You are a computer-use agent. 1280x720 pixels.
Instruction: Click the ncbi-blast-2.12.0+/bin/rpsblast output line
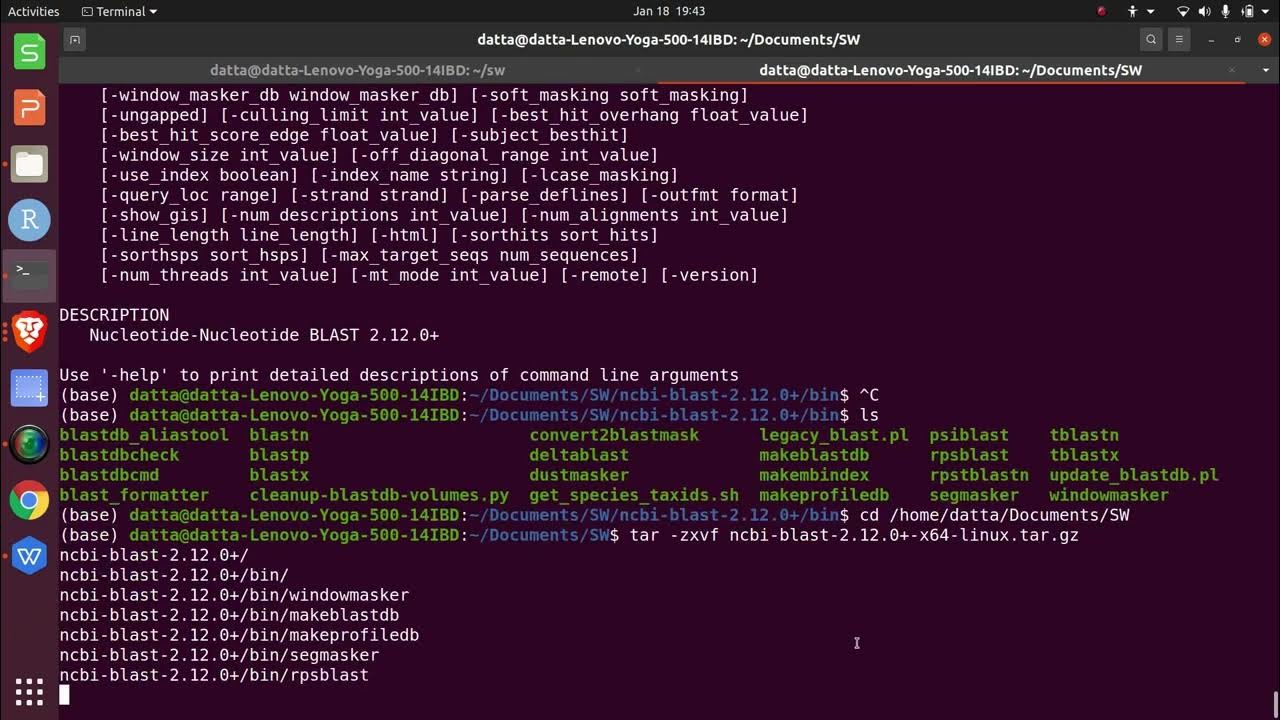[214, 675]
